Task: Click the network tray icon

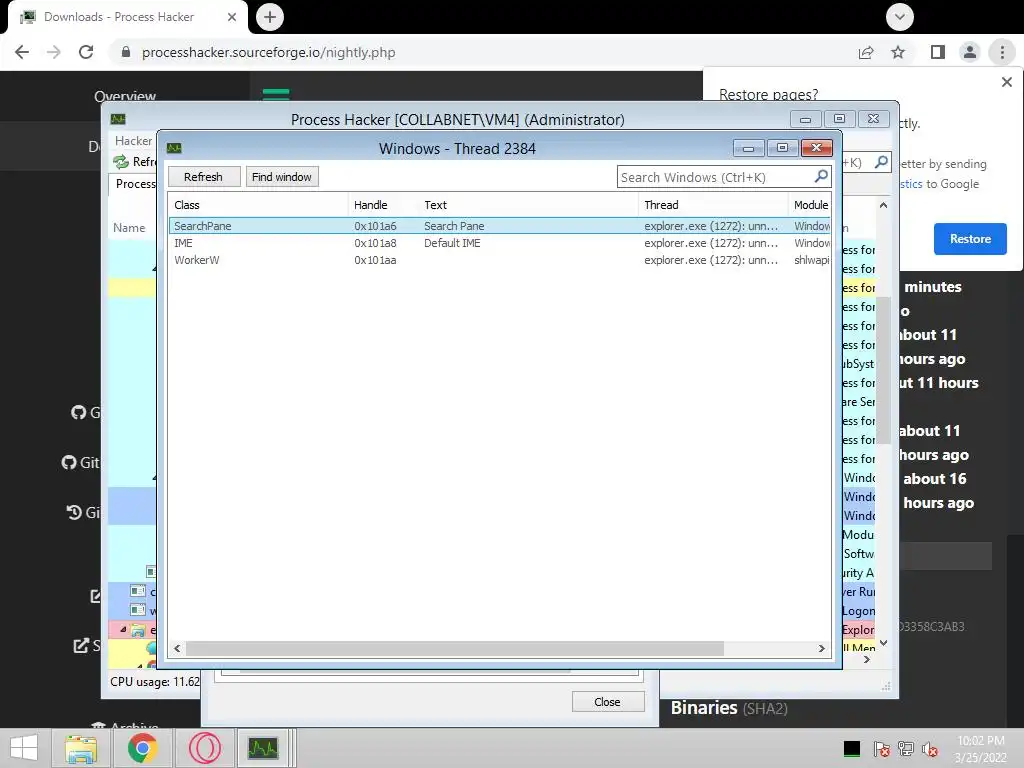Action: (906, 749)
